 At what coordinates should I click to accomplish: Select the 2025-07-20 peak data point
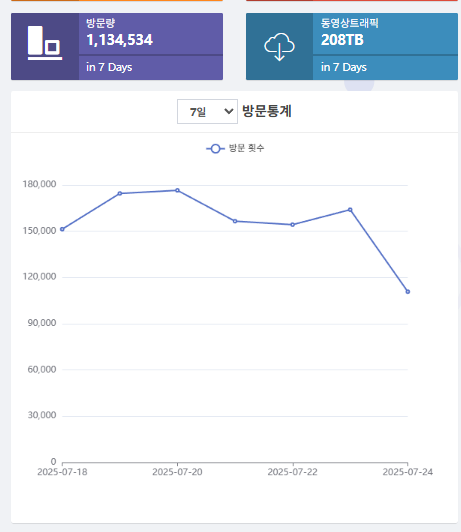coord(177,190)
